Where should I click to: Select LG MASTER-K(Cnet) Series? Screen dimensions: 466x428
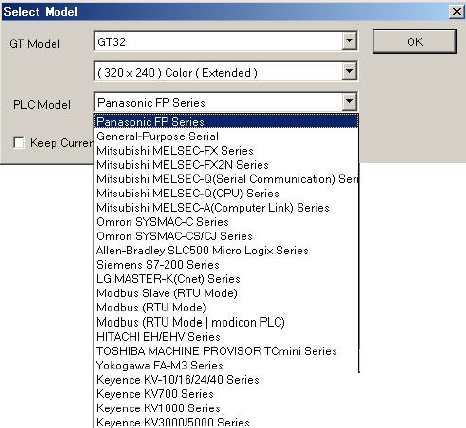coord(226,279)
